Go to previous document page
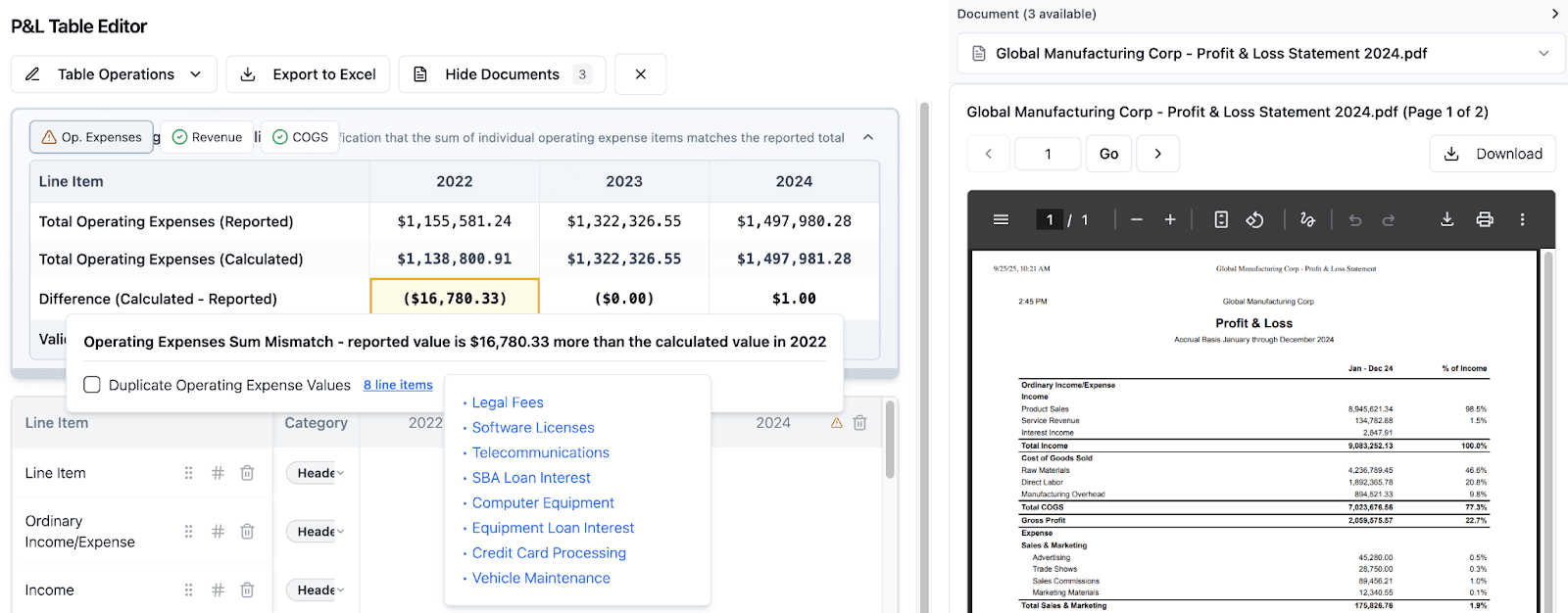1568x613 pixels. click(989, 154)
